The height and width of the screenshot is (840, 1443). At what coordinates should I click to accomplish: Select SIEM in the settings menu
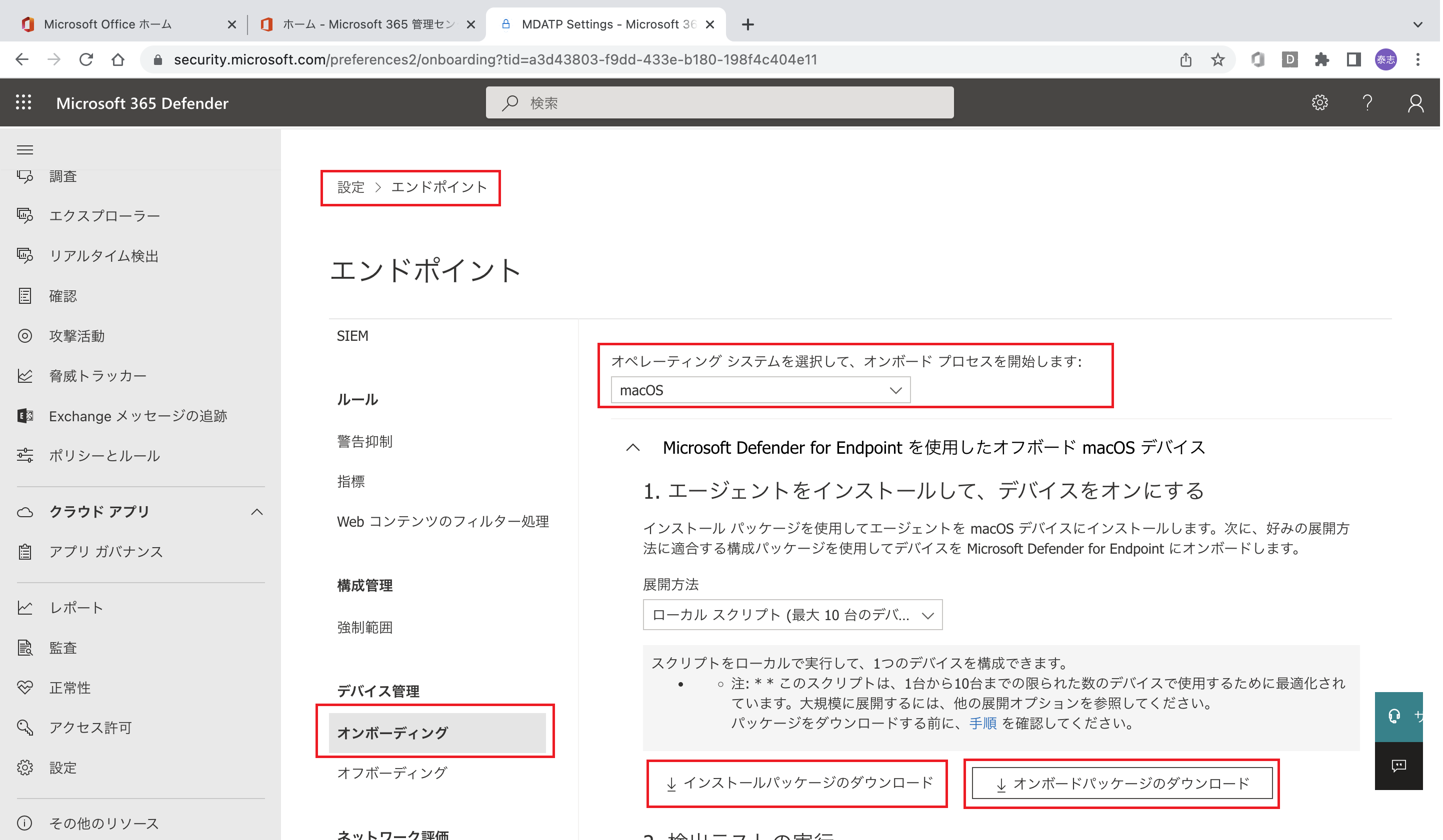coord(353,336)
